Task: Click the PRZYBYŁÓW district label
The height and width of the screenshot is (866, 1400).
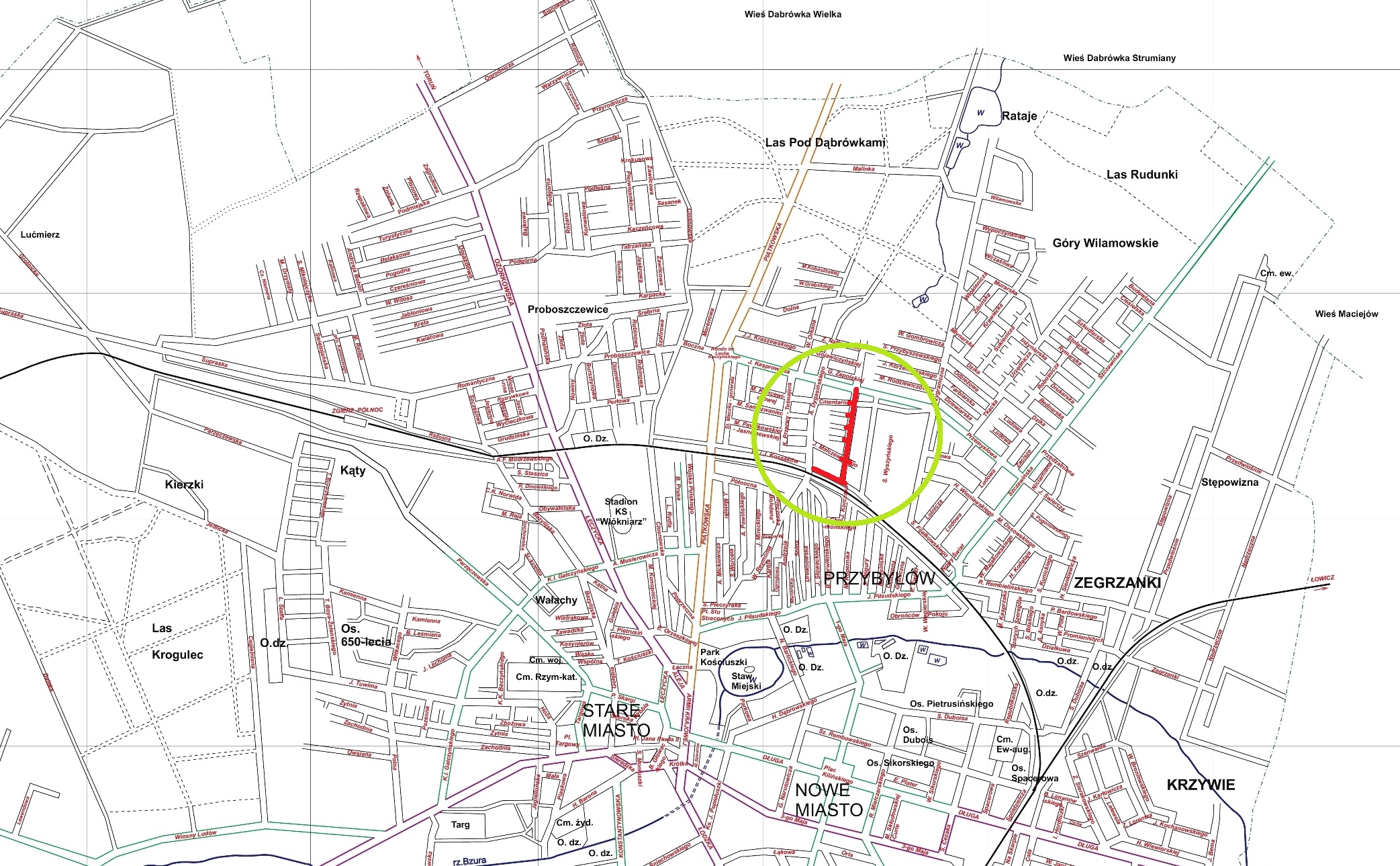Action: tap(878, 578)
